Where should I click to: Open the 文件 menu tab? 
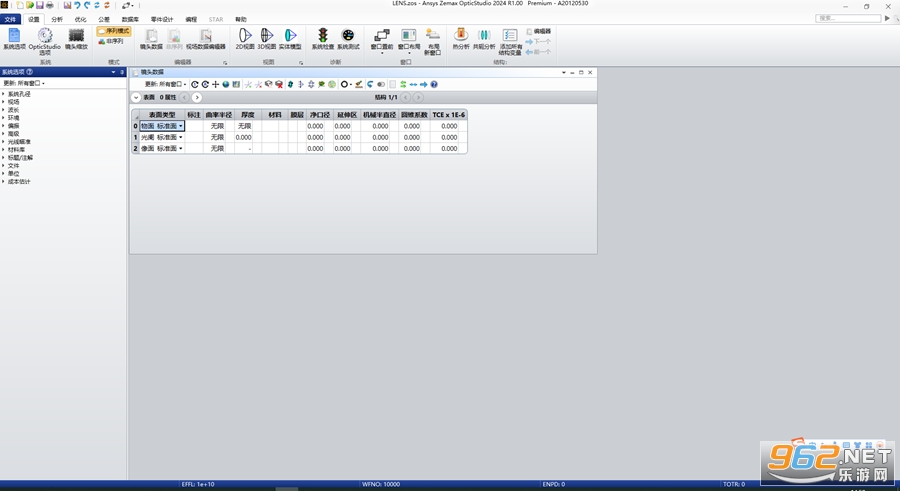coord(10,19)
